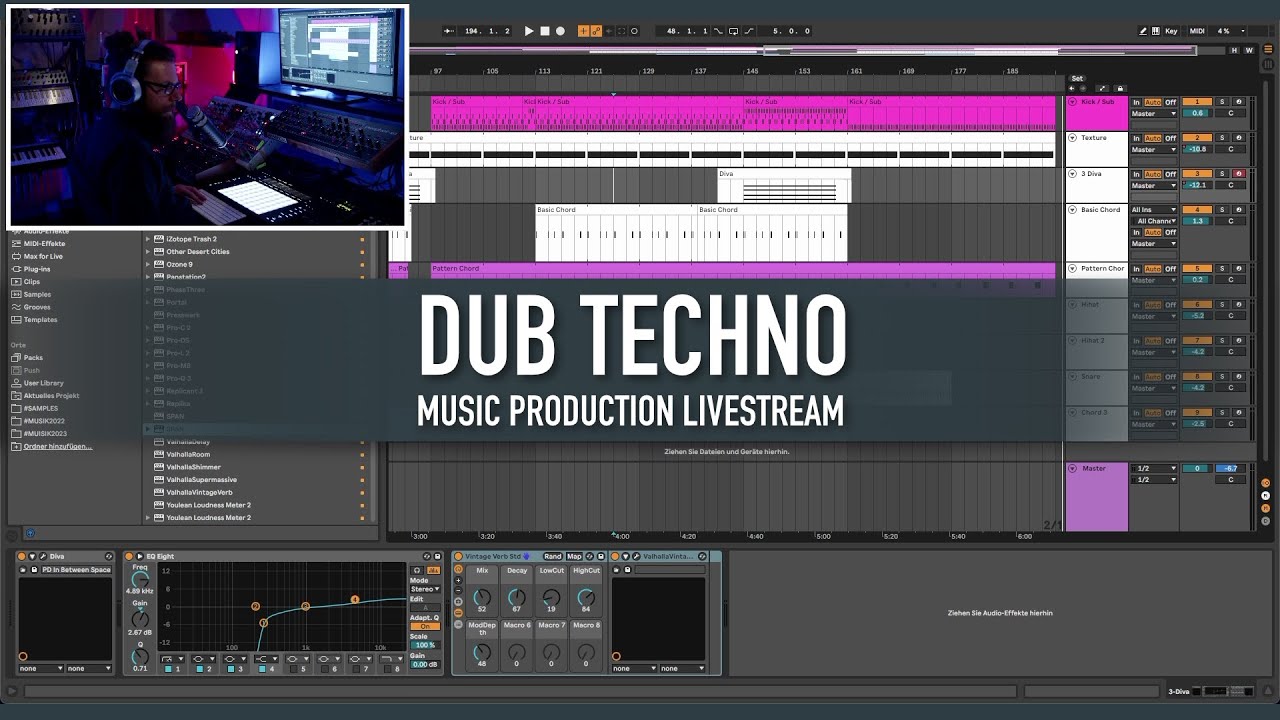1280x720 pixels.
Task: Select Samples browser category
Action: (37, 294)
